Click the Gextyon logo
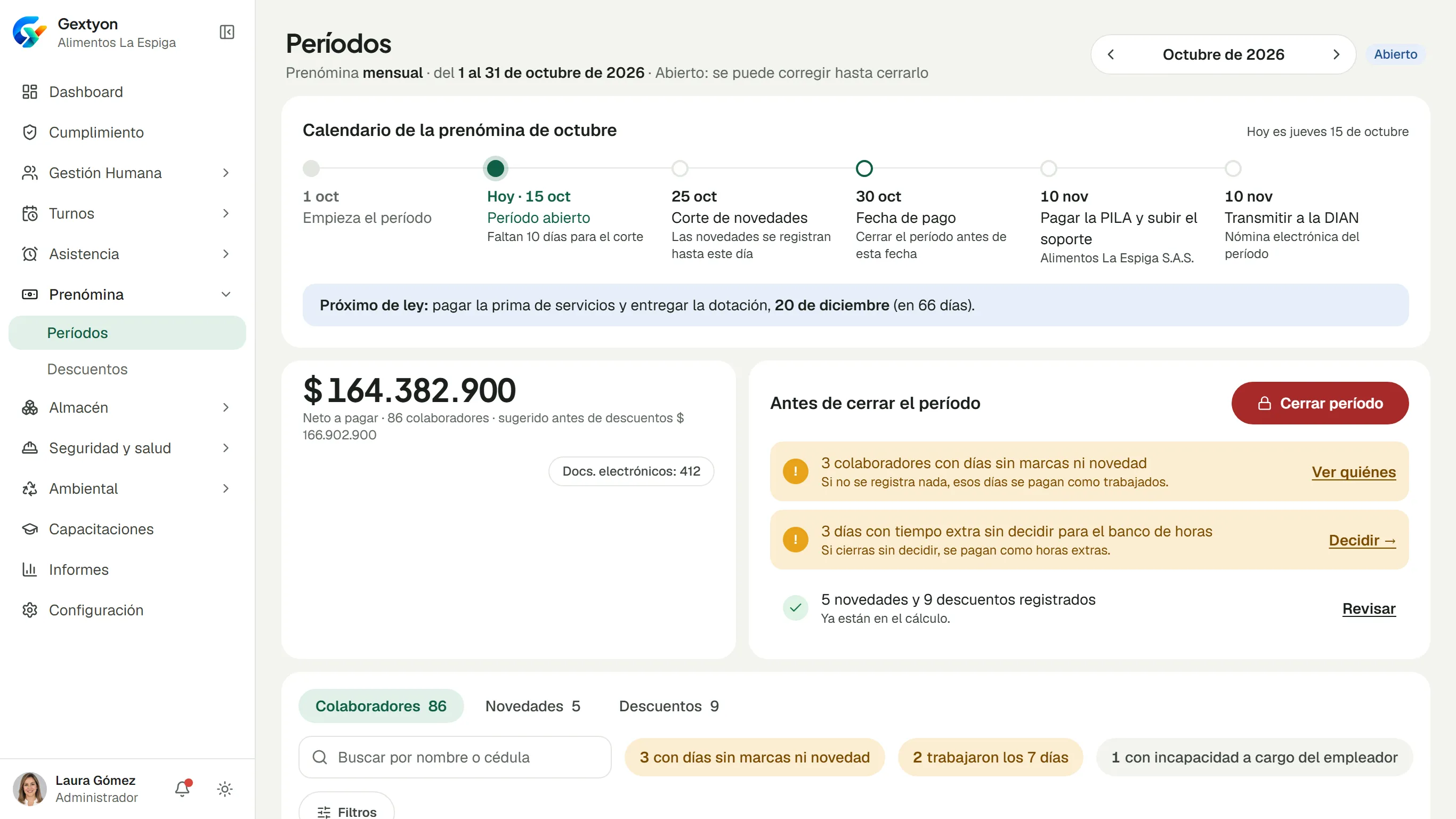1456x819 pixels. [29, 32]
